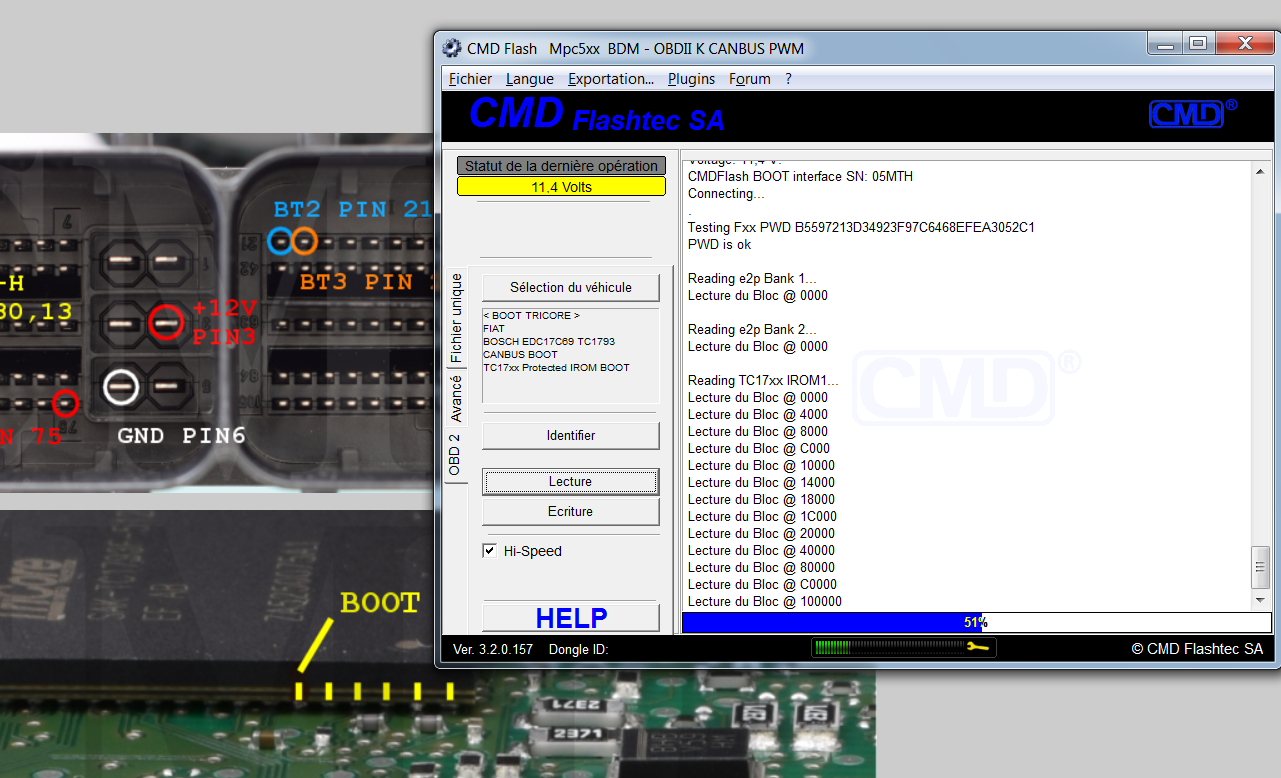Click the log scrollbar thumb

coord(1260,567)
